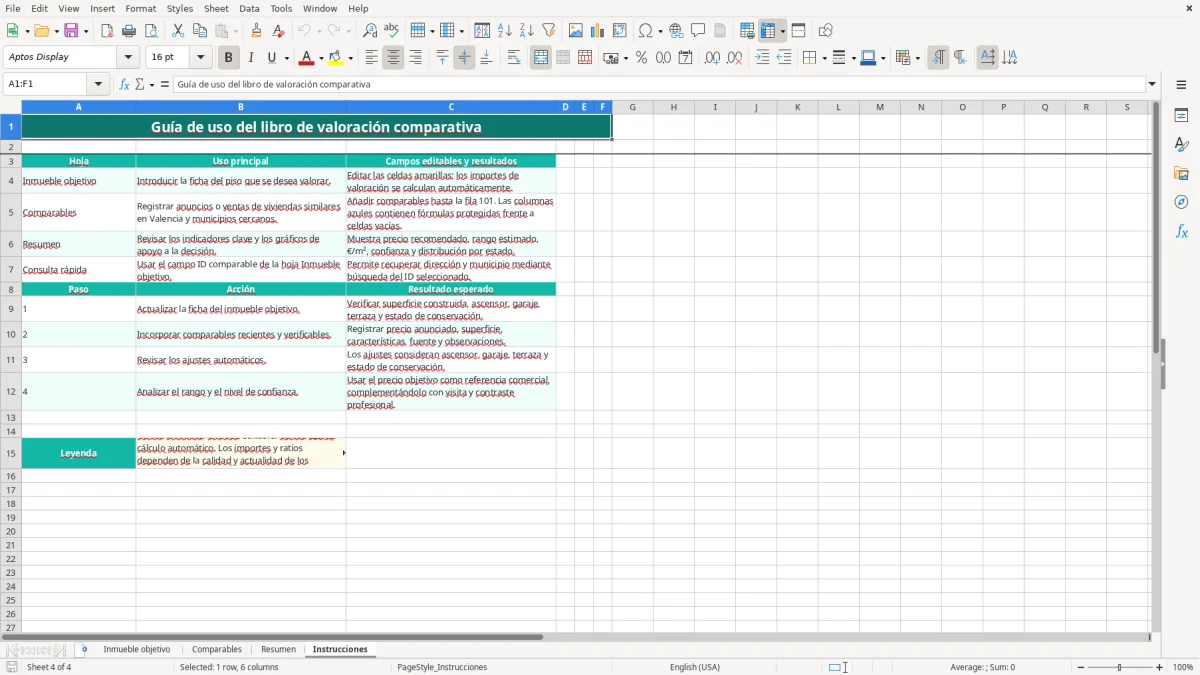Click the zoom in plus button
Viewport: 1200px width, 675px height.
1160,667
